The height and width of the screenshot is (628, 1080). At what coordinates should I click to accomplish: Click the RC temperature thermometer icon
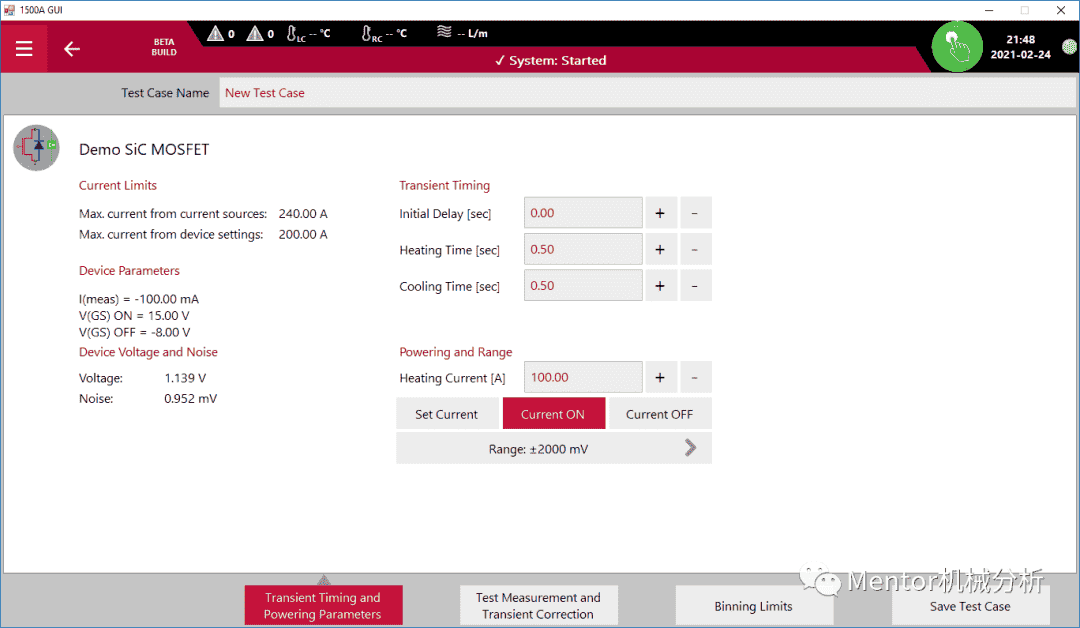click(x=367, y=33)
